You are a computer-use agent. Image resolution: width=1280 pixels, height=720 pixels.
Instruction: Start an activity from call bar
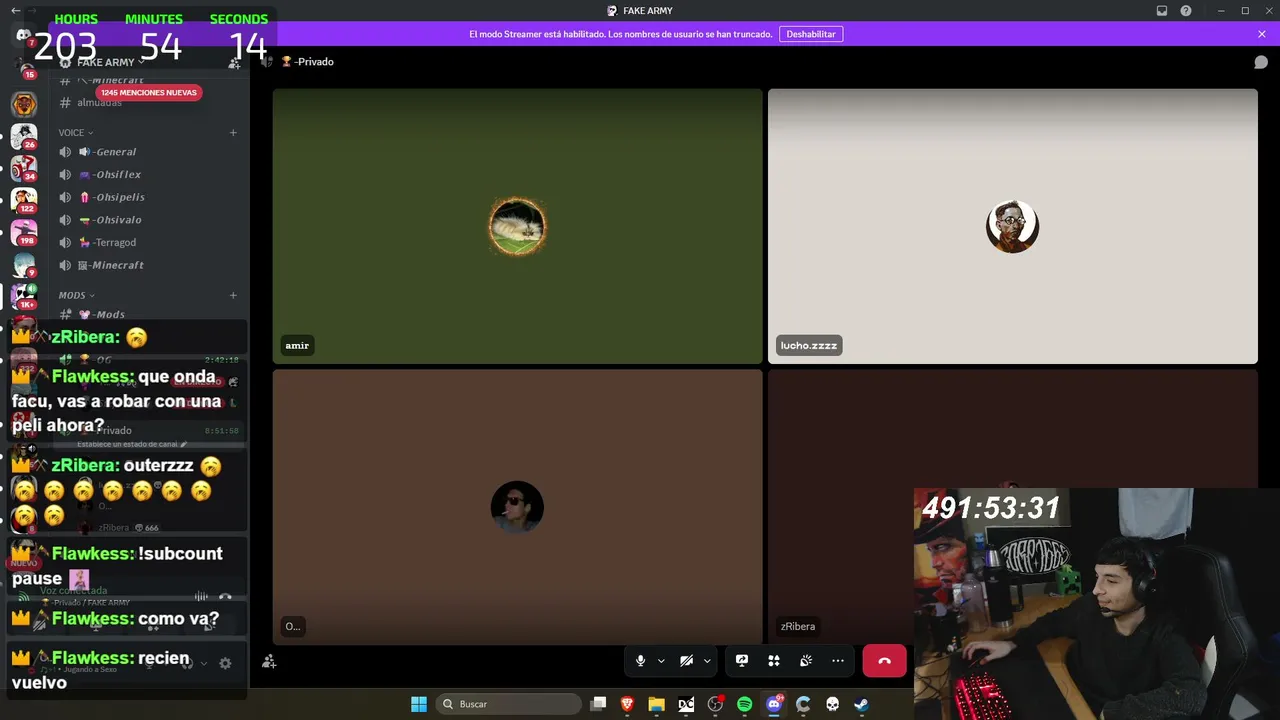pos(774,661)
